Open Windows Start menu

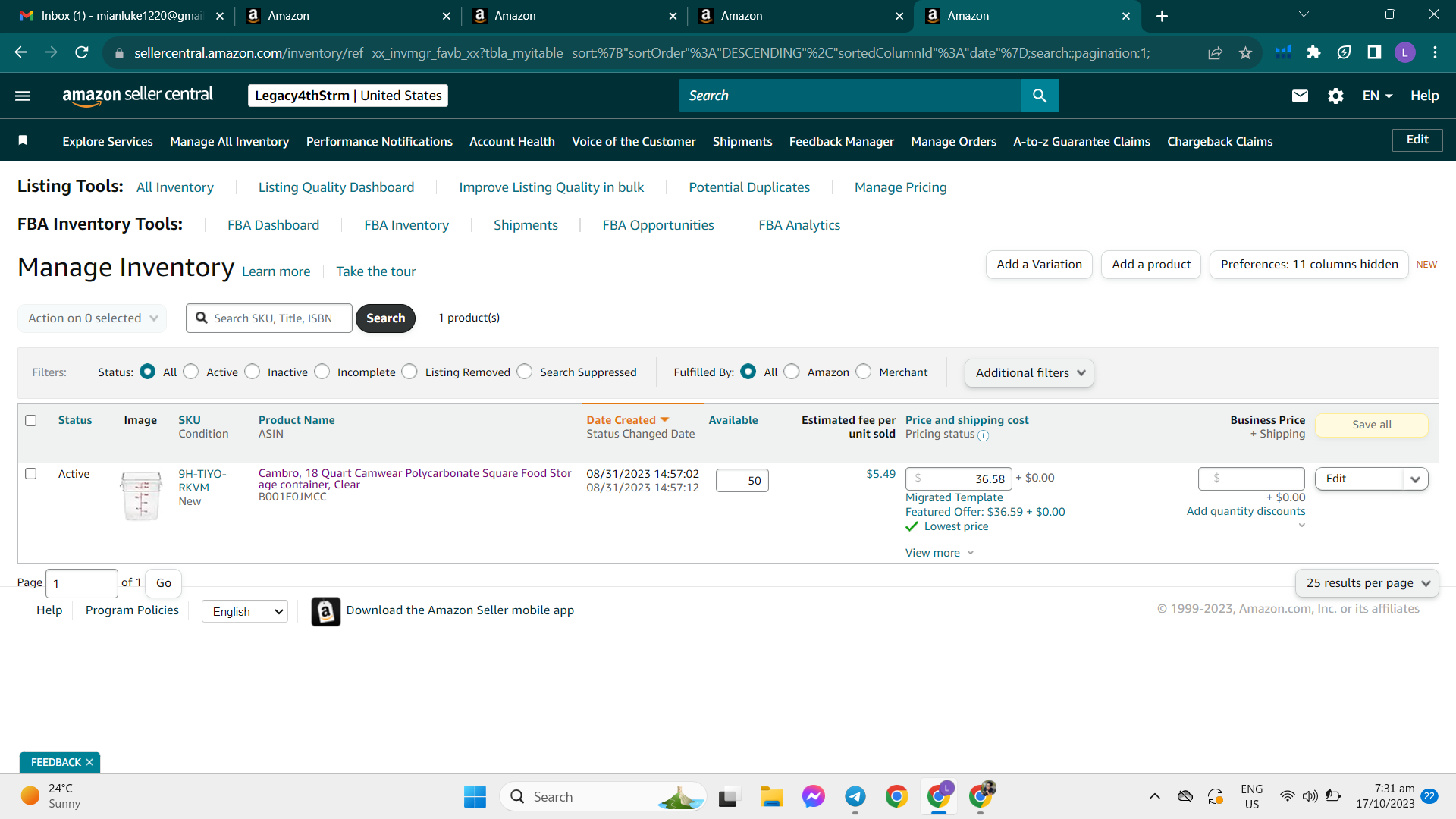(475, 796)
